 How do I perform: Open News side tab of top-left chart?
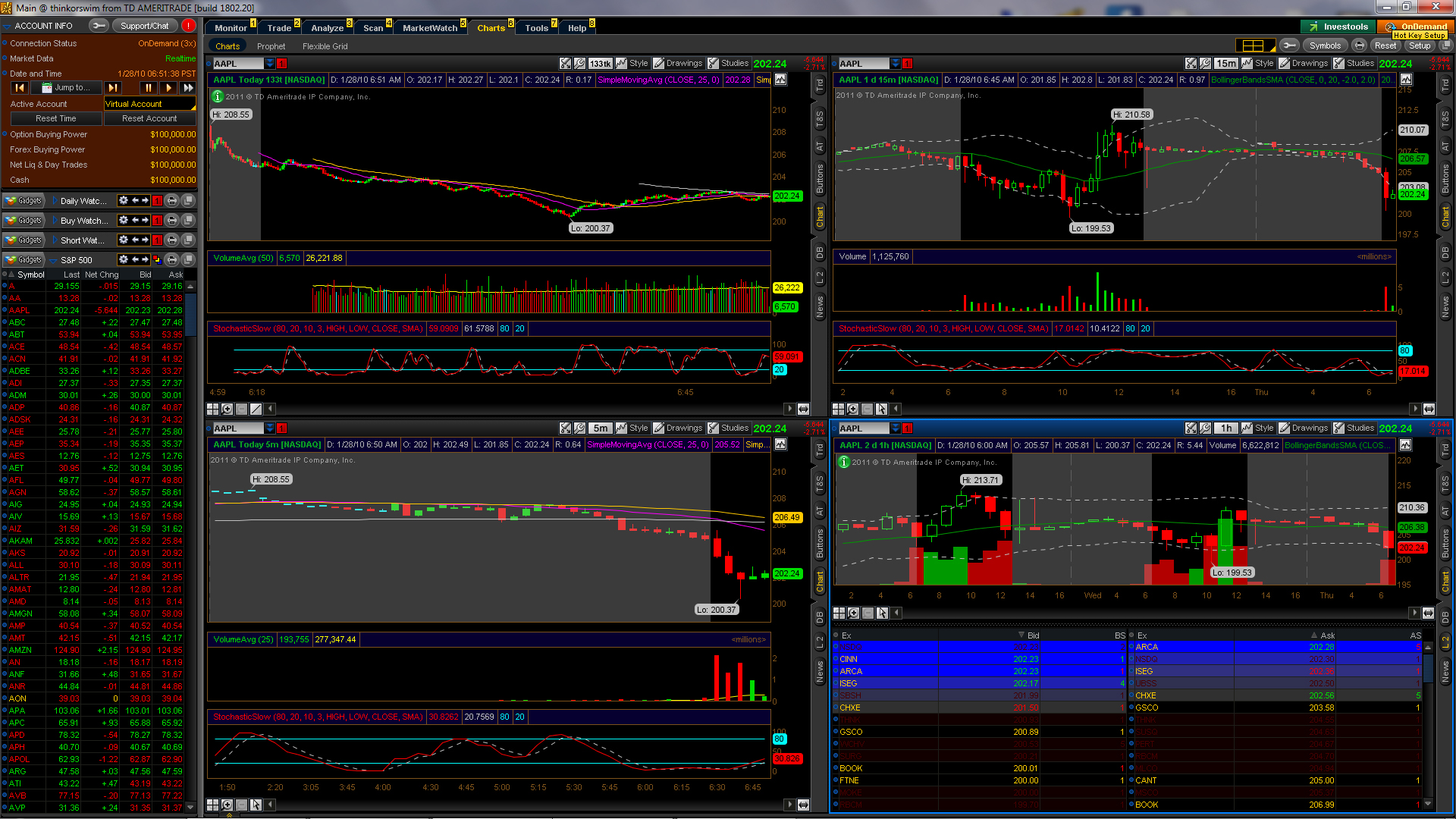tap(820, 307)
